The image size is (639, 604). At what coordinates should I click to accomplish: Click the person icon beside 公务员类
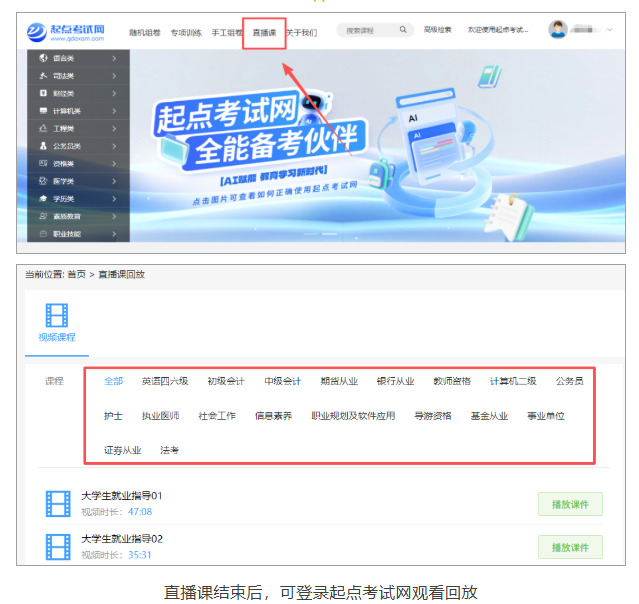pos(43,145)
